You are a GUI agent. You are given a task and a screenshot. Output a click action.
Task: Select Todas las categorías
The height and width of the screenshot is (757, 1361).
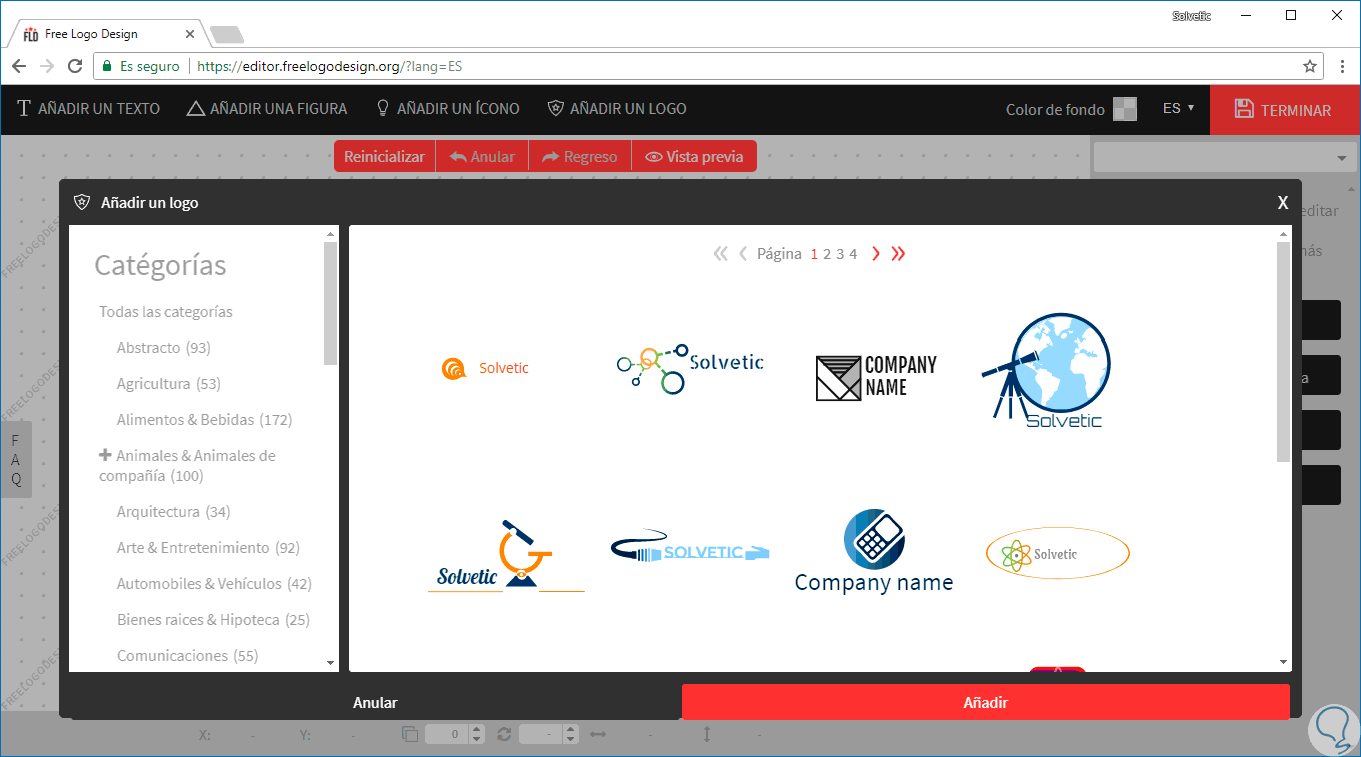coord(166,312)
